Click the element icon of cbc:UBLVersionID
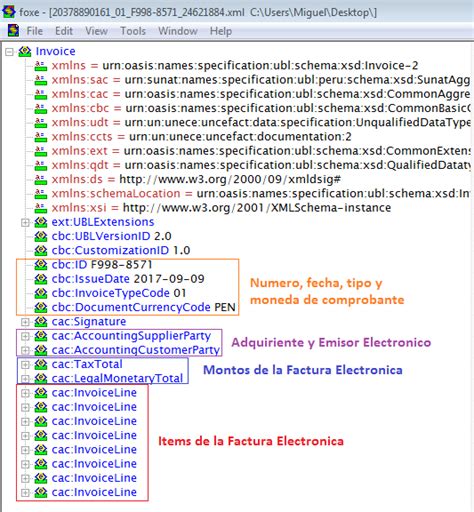 (41, 236)
